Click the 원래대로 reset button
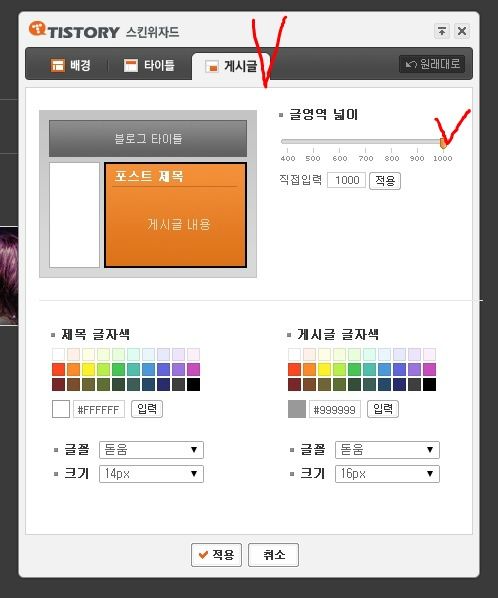 pos(432,64)
